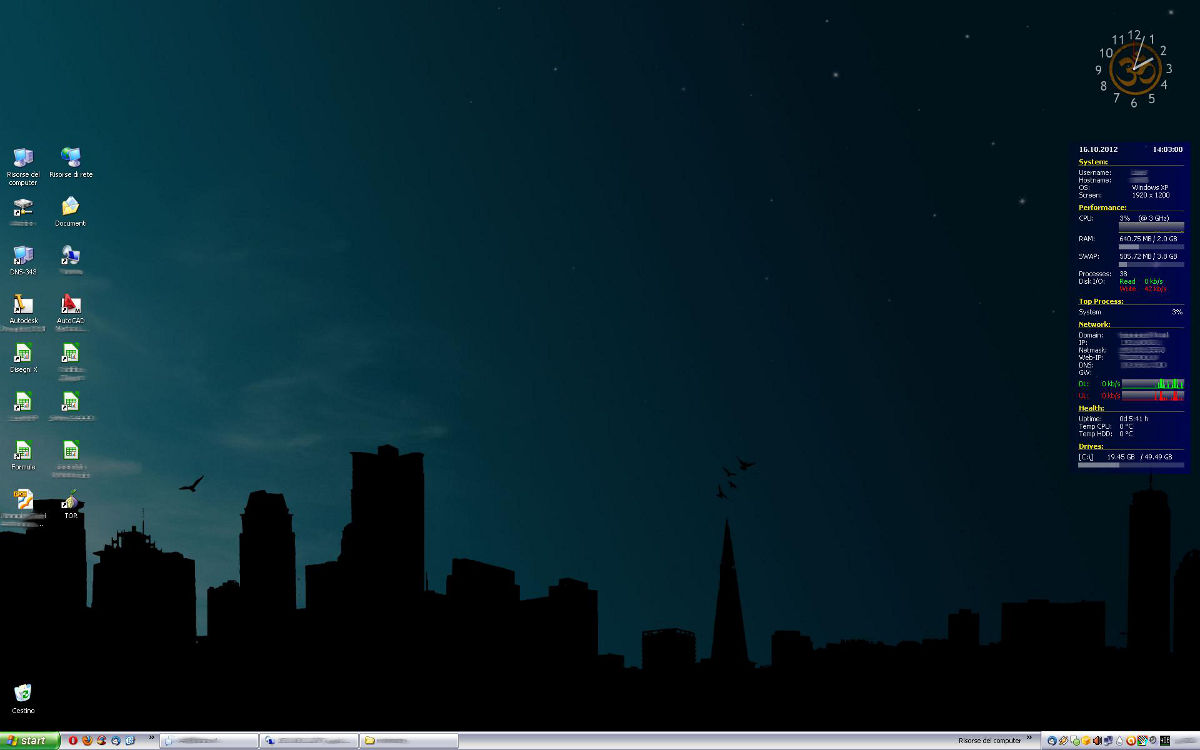Launch the TOR browser shortcut
This screenshot has height=750, width=1200.
tap(70, 500)
